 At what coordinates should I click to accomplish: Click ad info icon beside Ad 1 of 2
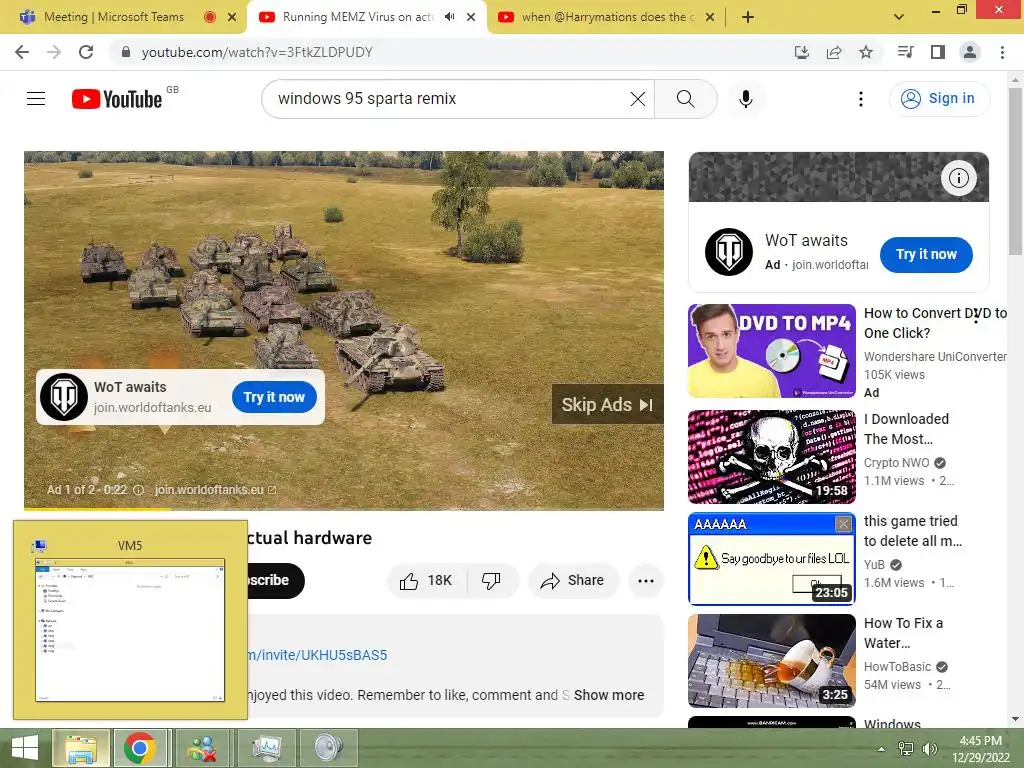point(138,490)
